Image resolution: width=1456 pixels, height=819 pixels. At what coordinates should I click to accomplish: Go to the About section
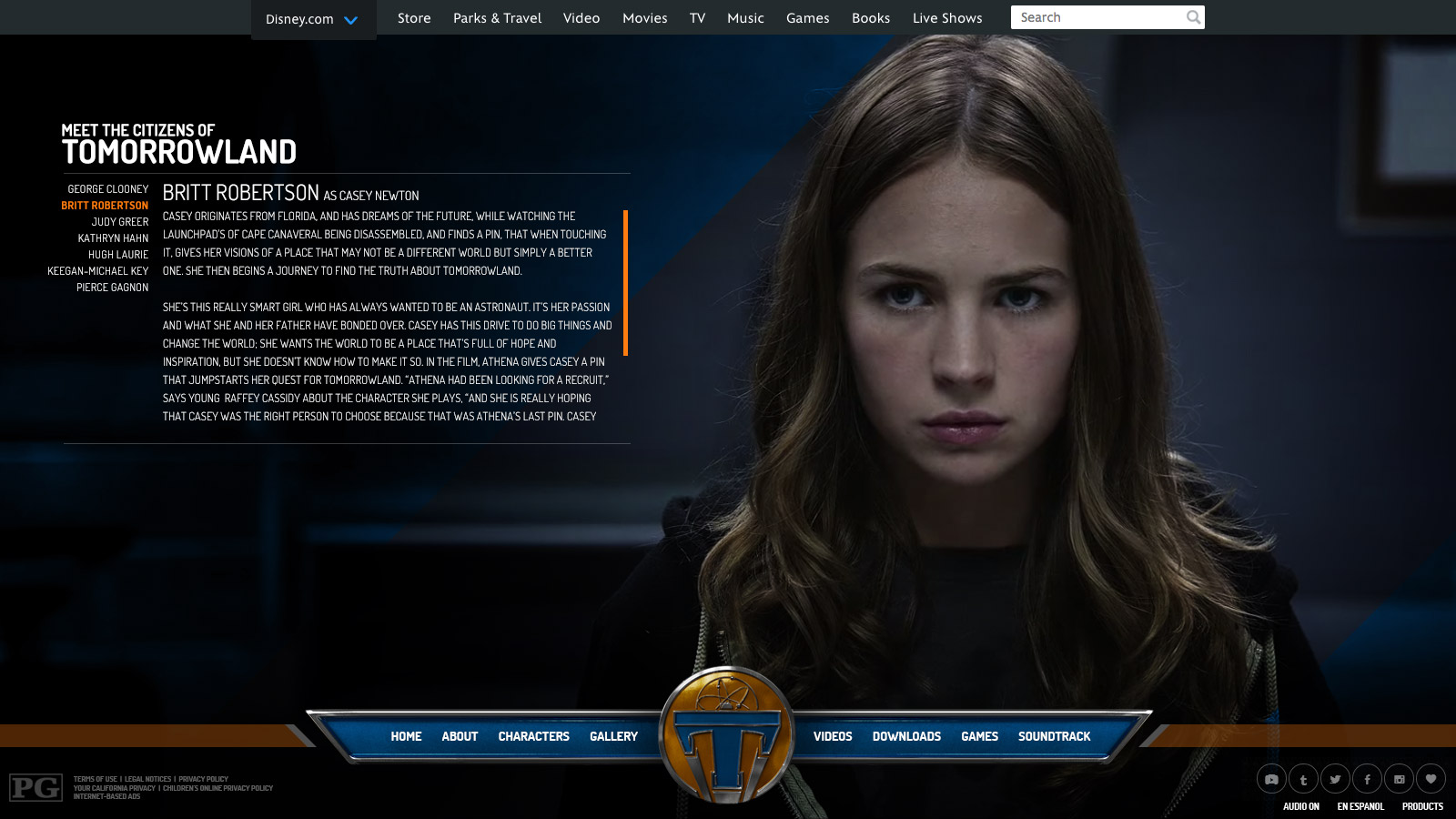click(460, 736)
